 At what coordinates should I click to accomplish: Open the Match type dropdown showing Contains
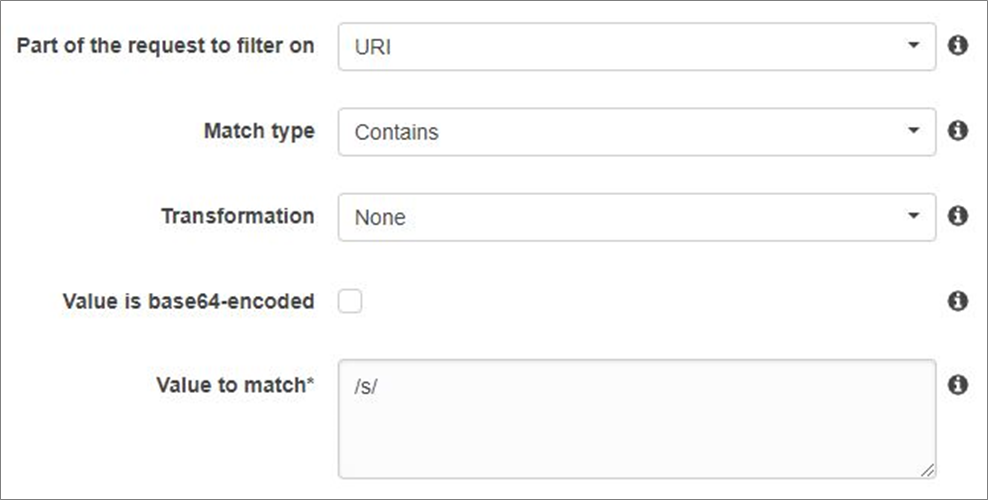click(x=636, y=132)
